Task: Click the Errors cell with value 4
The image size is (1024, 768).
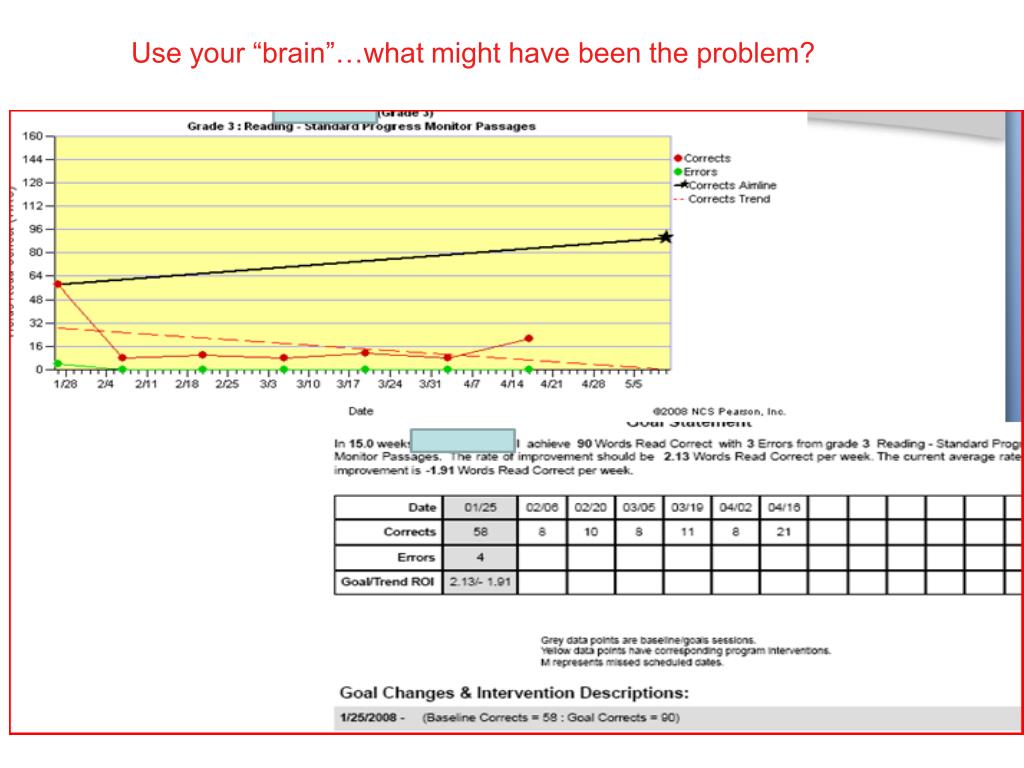Action: point(480,558)
